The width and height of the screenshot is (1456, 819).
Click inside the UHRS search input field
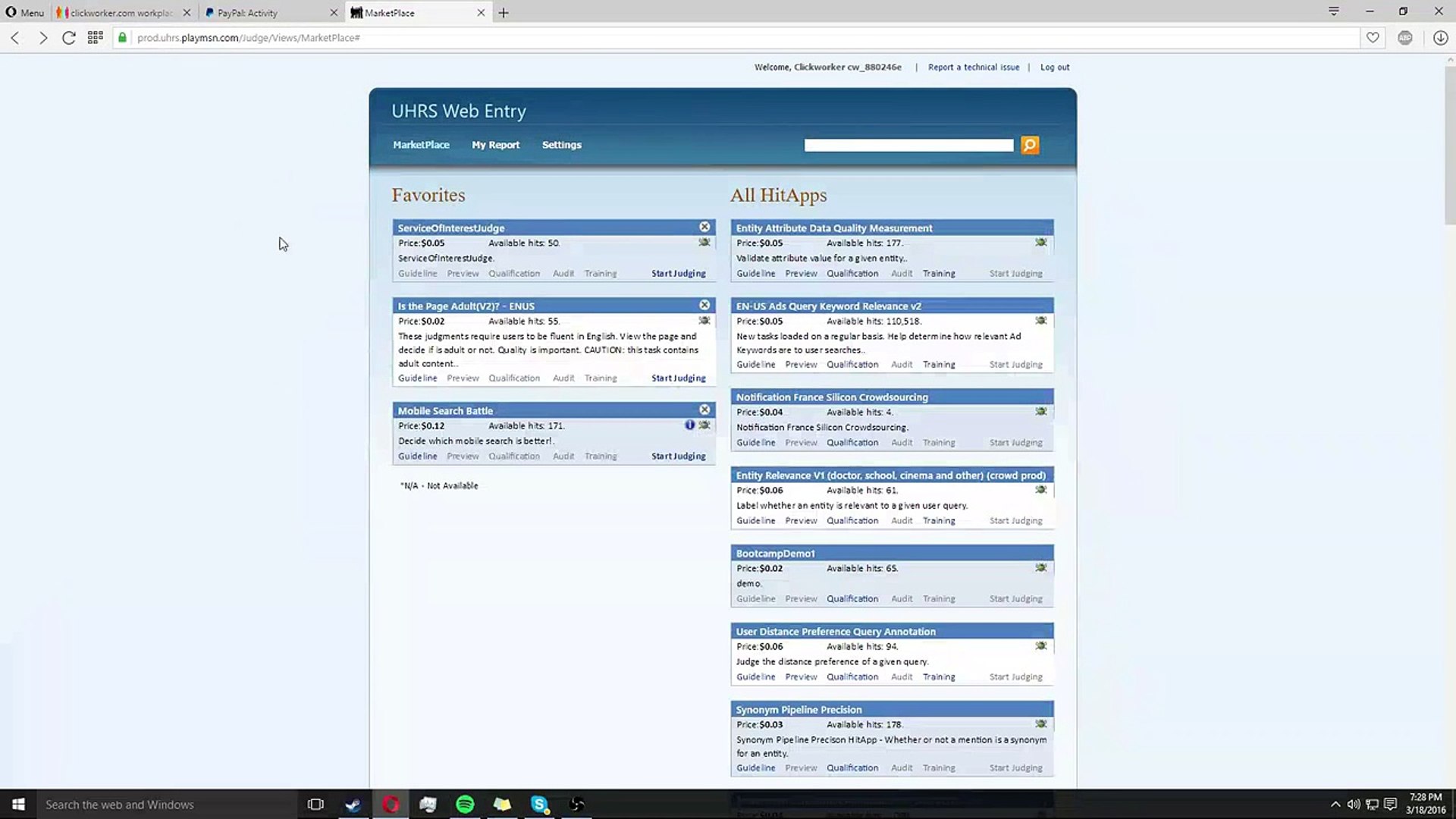coord(908,144)
